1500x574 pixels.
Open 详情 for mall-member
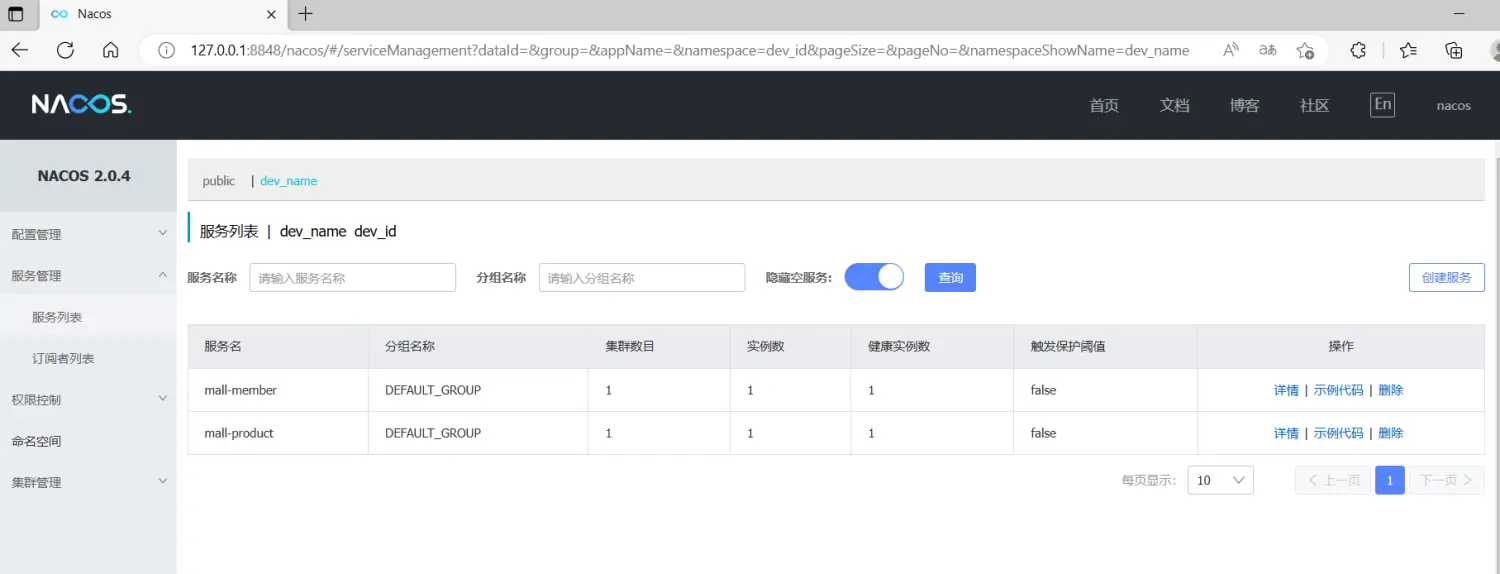[1286, 390]
